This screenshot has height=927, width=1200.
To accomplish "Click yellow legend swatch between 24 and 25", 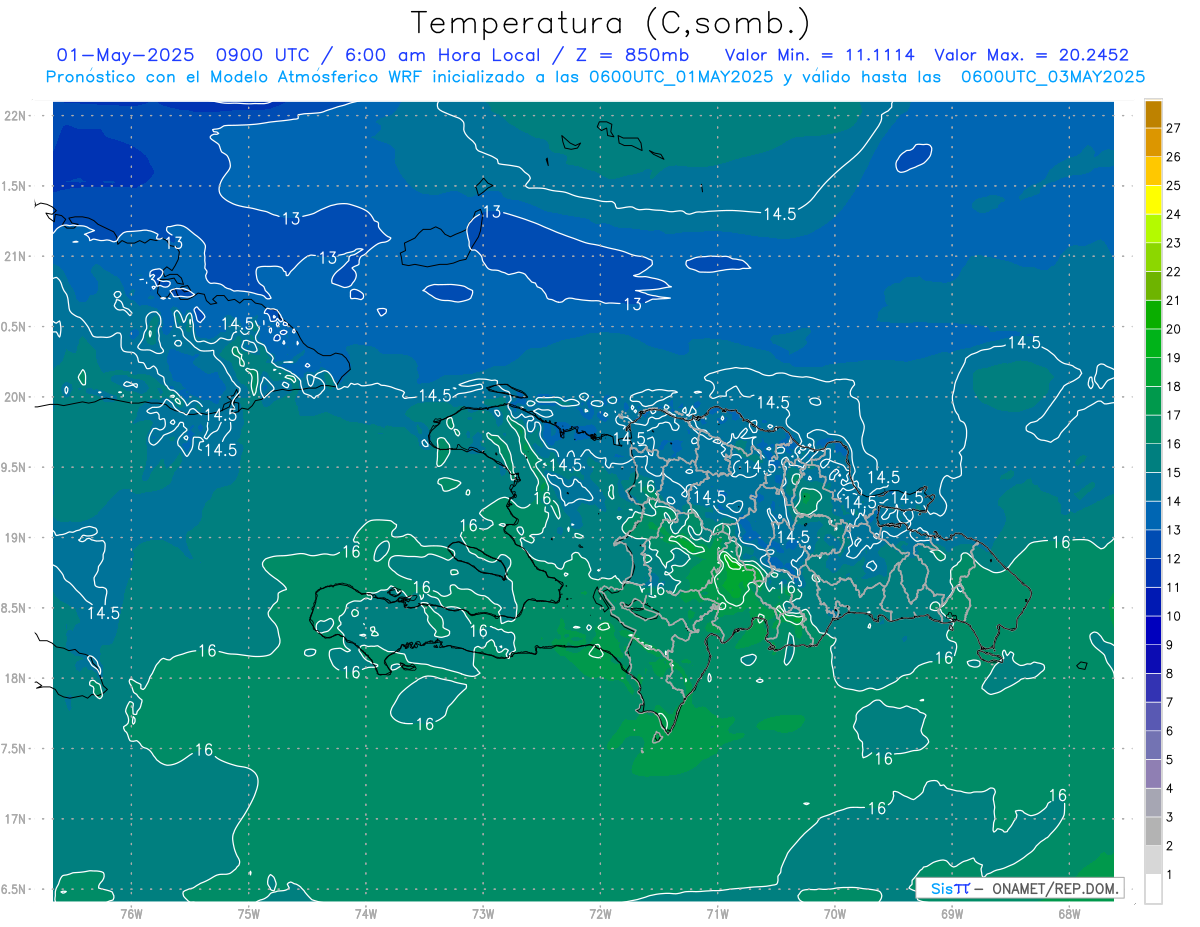I will (x=1153, y=199).
